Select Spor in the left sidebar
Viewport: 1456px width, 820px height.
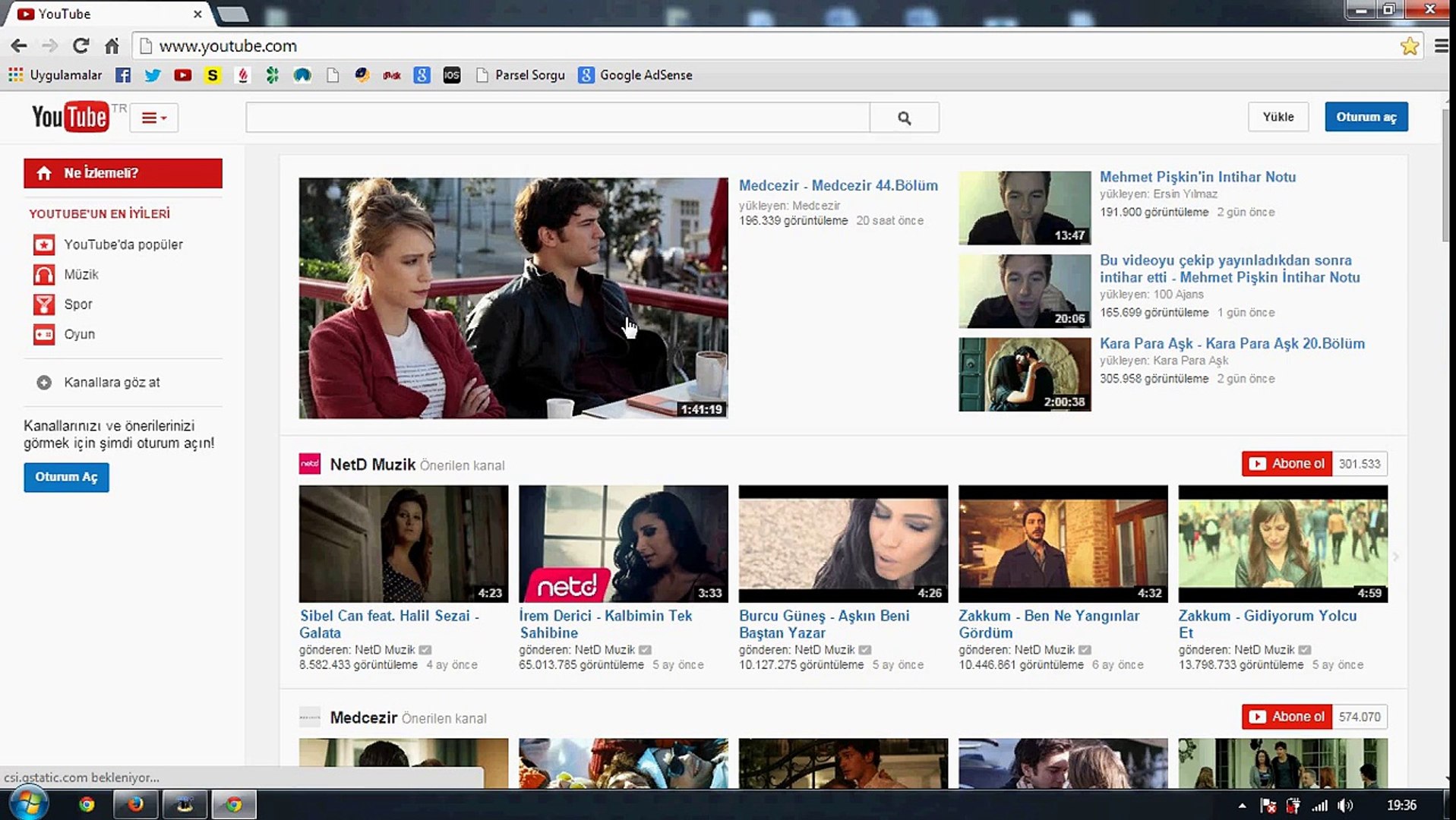(77, 304)
